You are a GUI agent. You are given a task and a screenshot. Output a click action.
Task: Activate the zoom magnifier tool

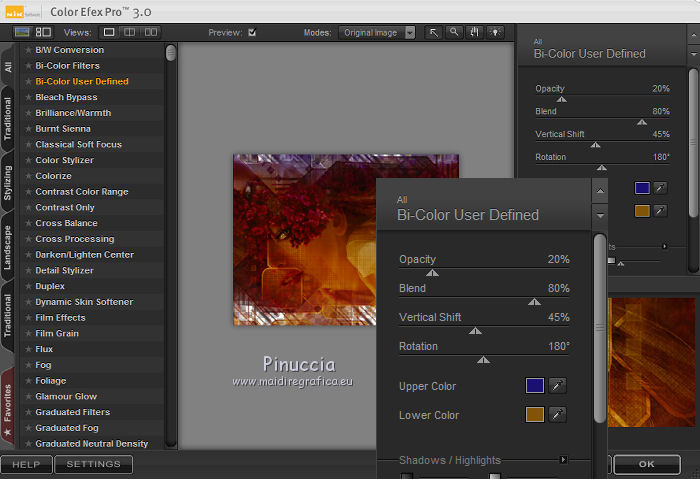[454, 32]
